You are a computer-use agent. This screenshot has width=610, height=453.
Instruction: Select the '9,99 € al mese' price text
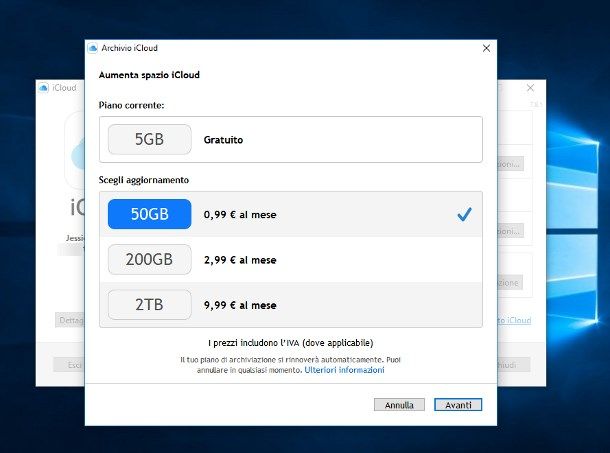pos(240,305)
